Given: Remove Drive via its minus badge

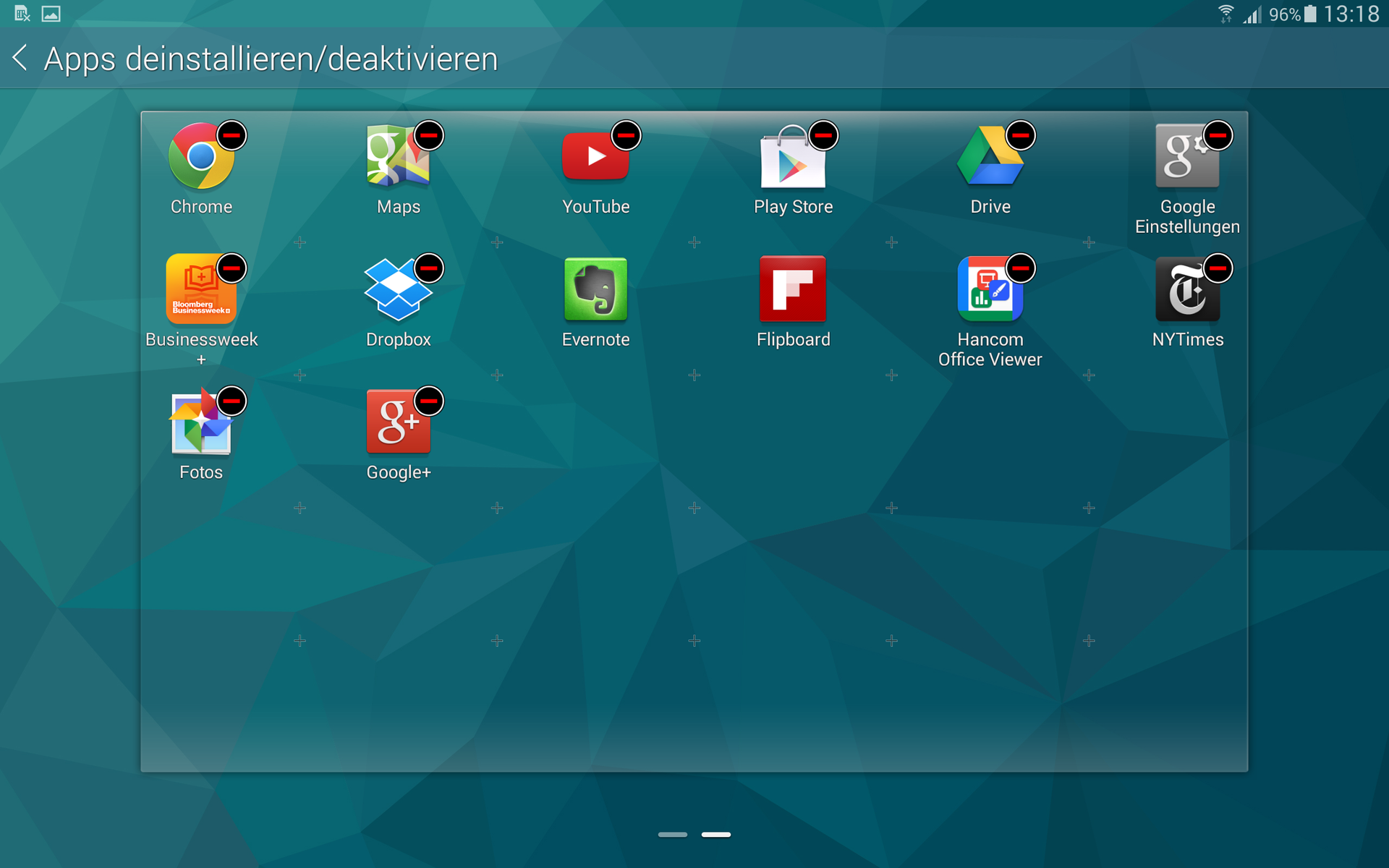Looking at the screenshot, I should pos(1021,135).
